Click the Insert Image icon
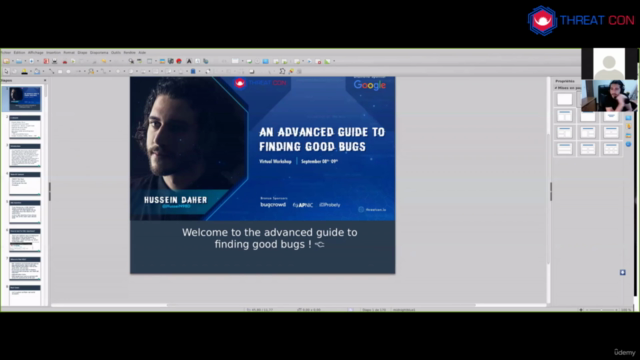640x360 pixels. pos(162,61)
